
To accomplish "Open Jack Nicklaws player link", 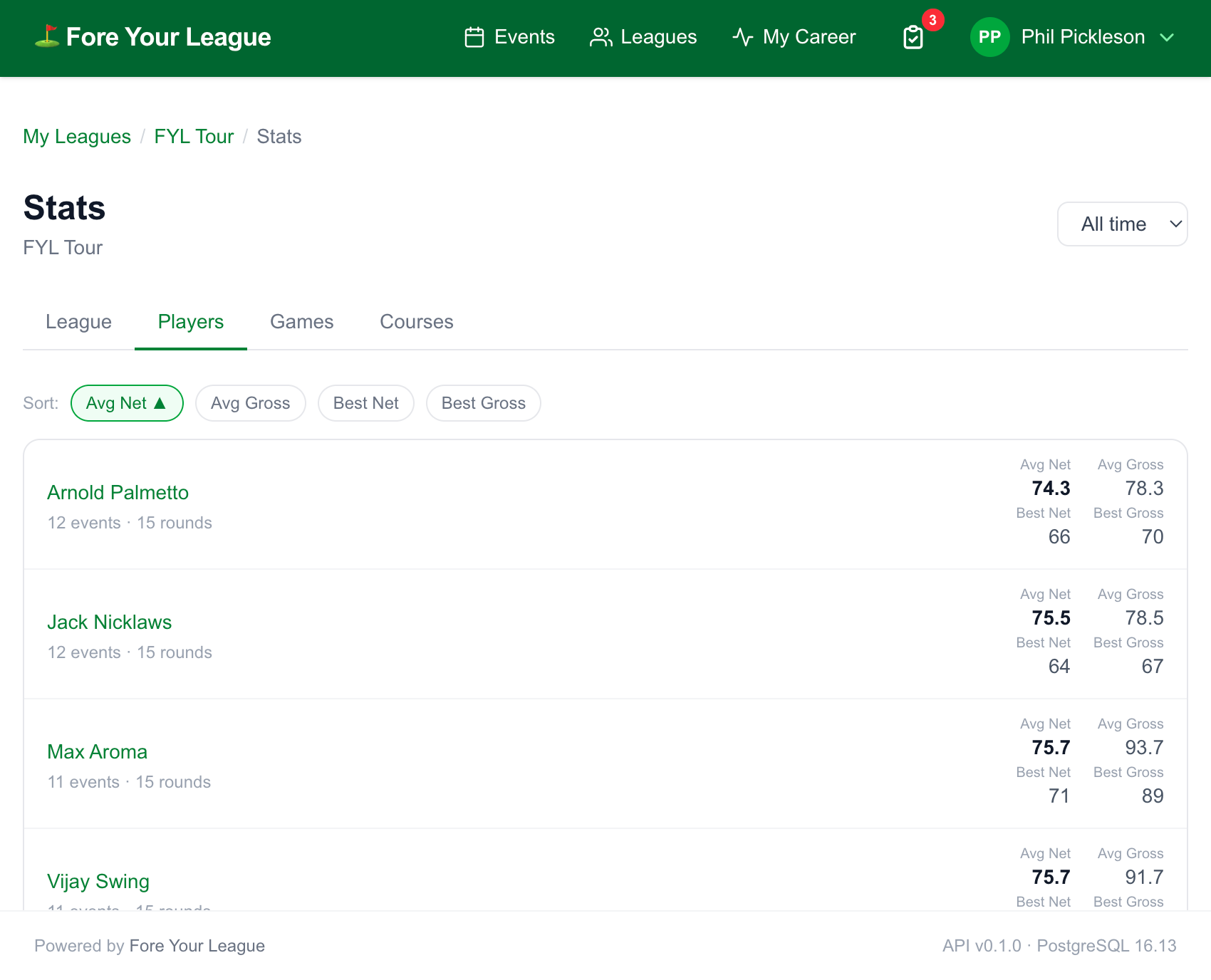I will (109, 622).
